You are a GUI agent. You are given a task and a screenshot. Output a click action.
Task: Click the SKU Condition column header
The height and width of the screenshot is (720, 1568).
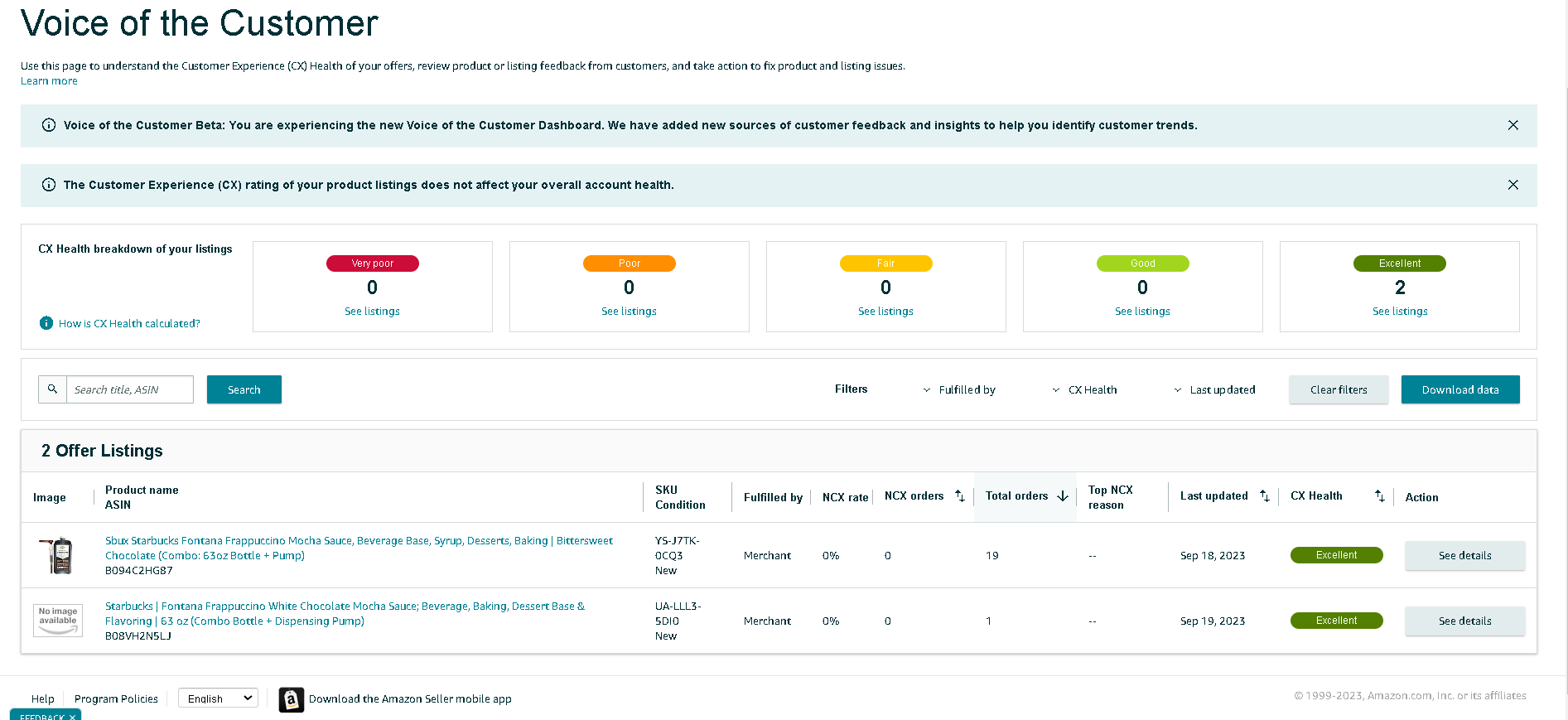680,497
